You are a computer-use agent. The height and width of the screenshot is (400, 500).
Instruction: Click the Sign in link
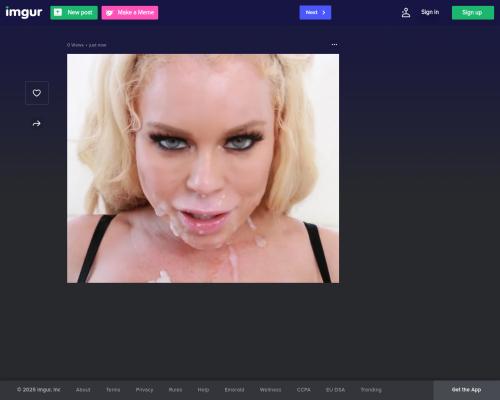(430, 12)
